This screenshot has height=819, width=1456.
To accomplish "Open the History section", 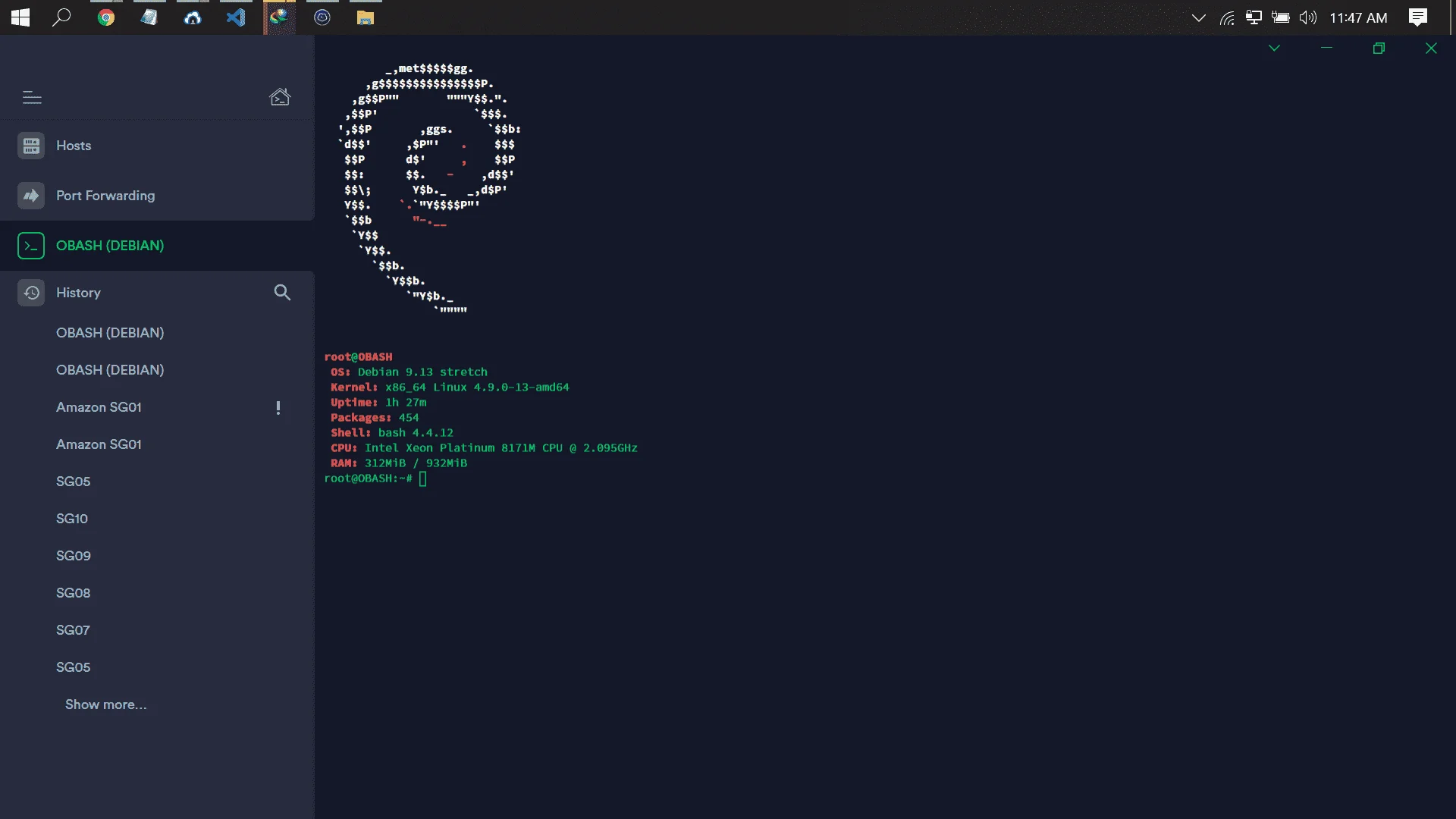I will coord(78,293).
